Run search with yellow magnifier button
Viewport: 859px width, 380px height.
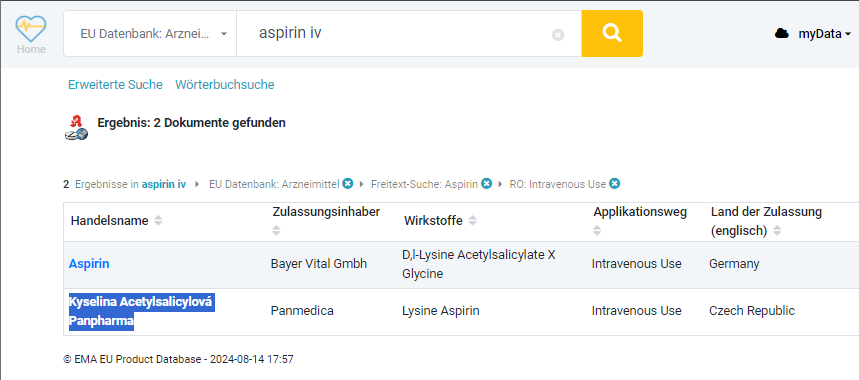coord(612,33)
